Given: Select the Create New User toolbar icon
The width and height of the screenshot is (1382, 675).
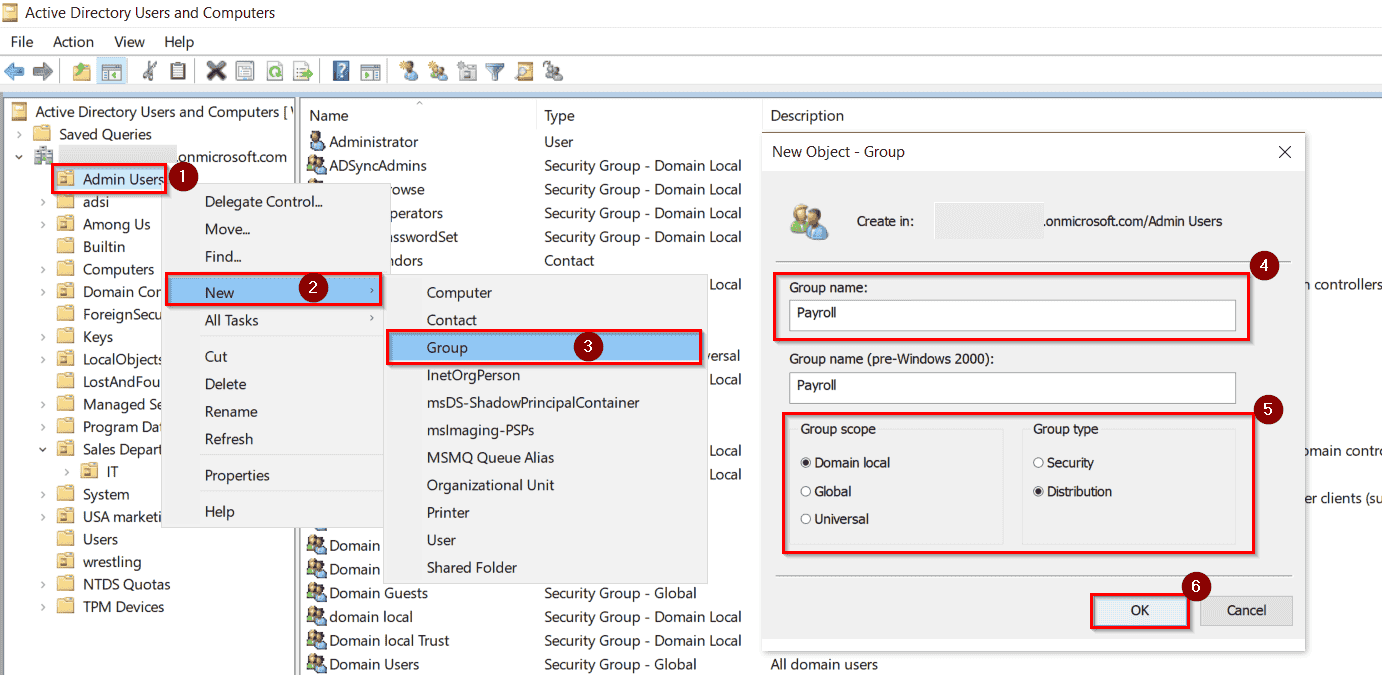Looking at the screenshot, I should [408, 71].
